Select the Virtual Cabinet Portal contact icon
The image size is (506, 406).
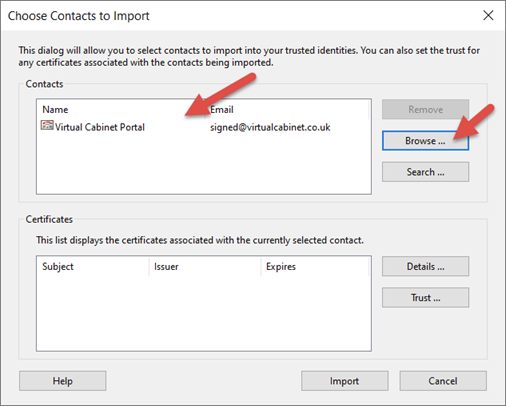[47, 125]
